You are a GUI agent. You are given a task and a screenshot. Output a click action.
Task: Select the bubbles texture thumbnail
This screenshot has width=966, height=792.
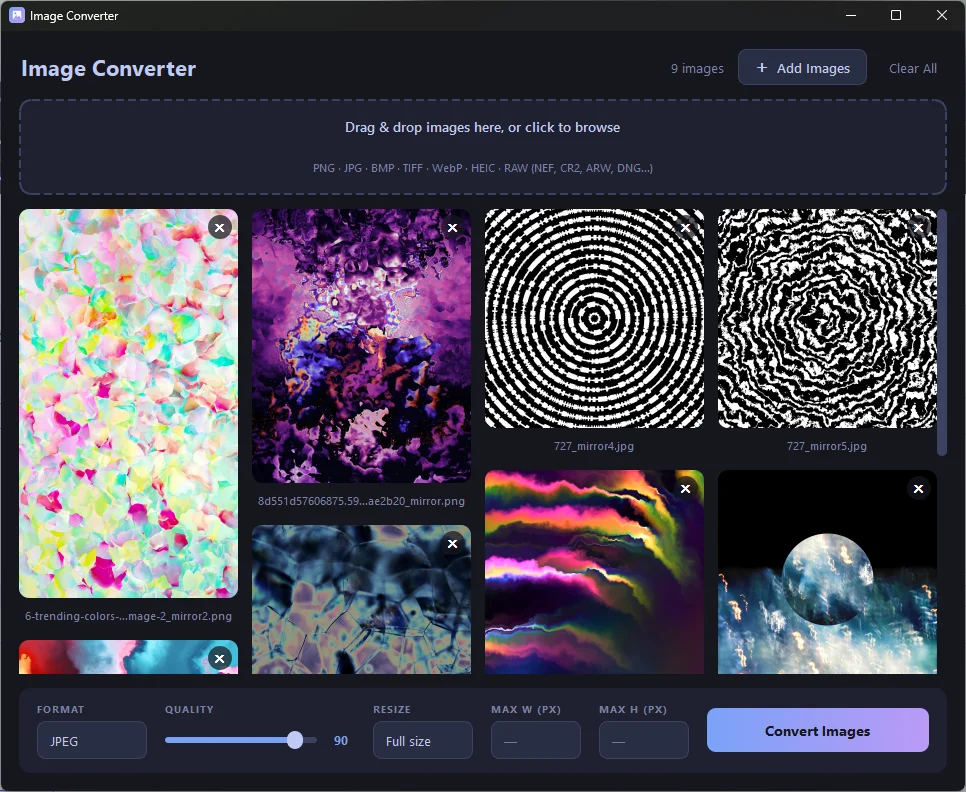361,599
